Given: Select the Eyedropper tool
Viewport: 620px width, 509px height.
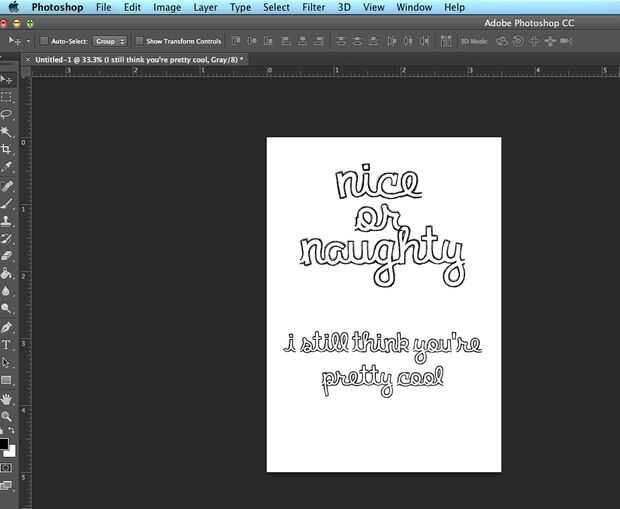Looking at the screenshot, I should coord(6,167).
